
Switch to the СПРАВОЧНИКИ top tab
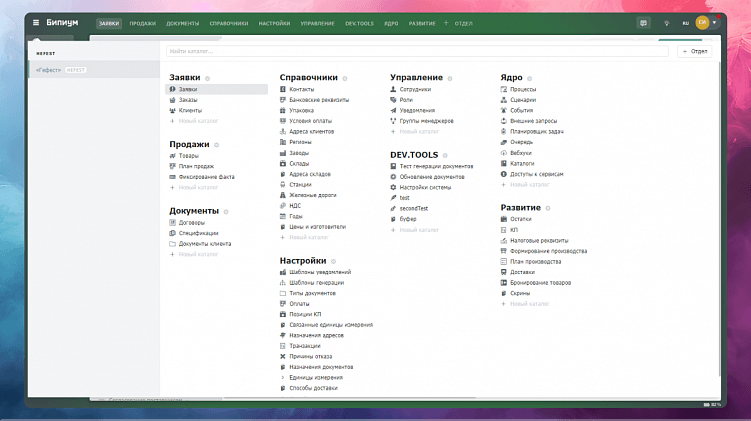229,23
